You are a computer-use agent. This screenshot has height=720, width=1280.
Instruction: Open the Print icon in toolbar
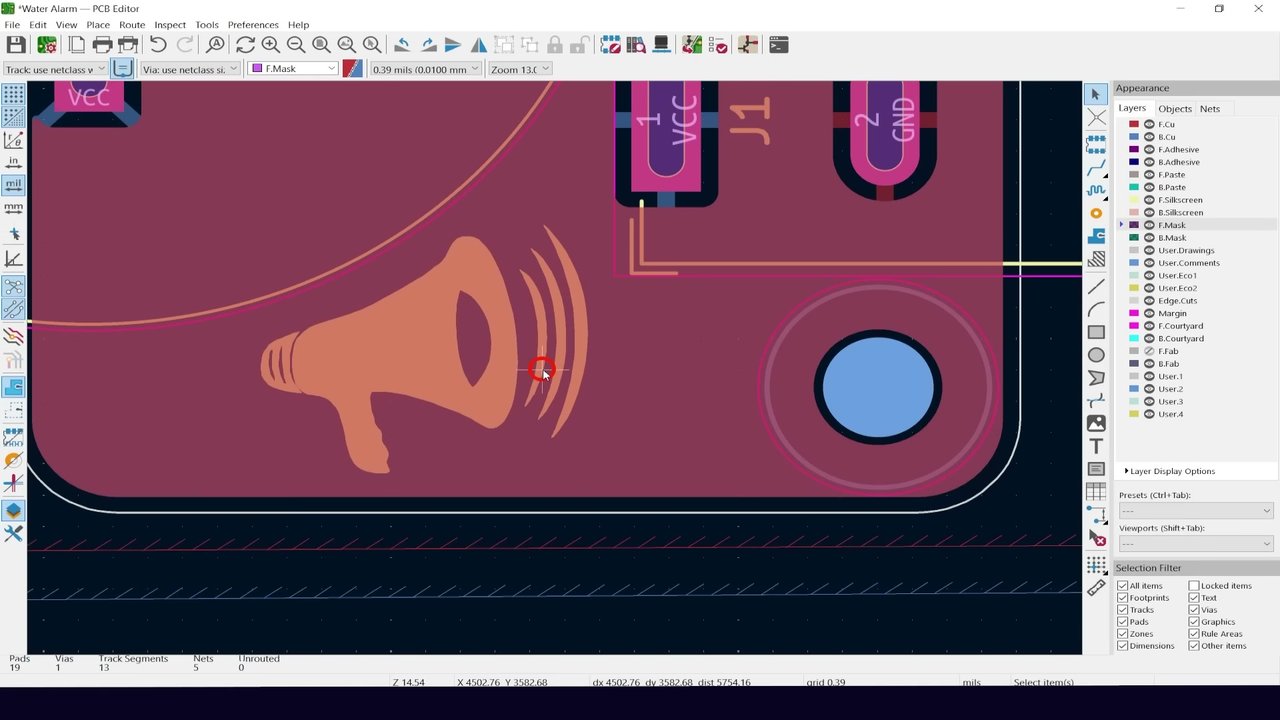point(102,45)
